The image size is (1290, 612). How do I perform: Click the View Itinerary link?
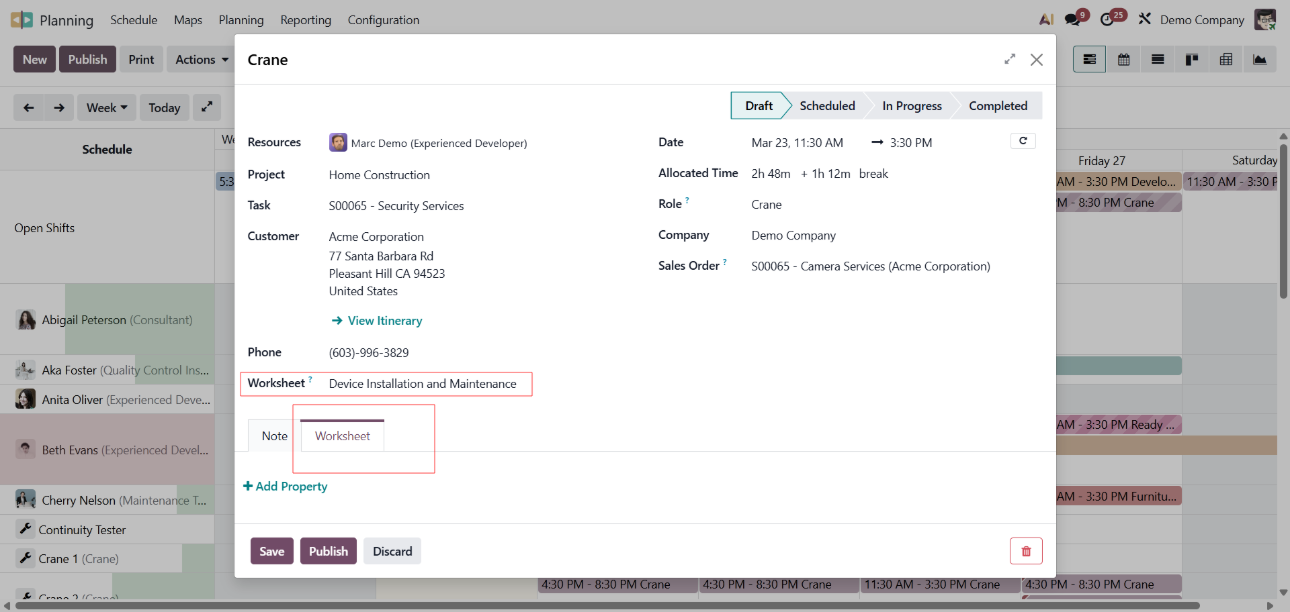(x=384, y=321)
